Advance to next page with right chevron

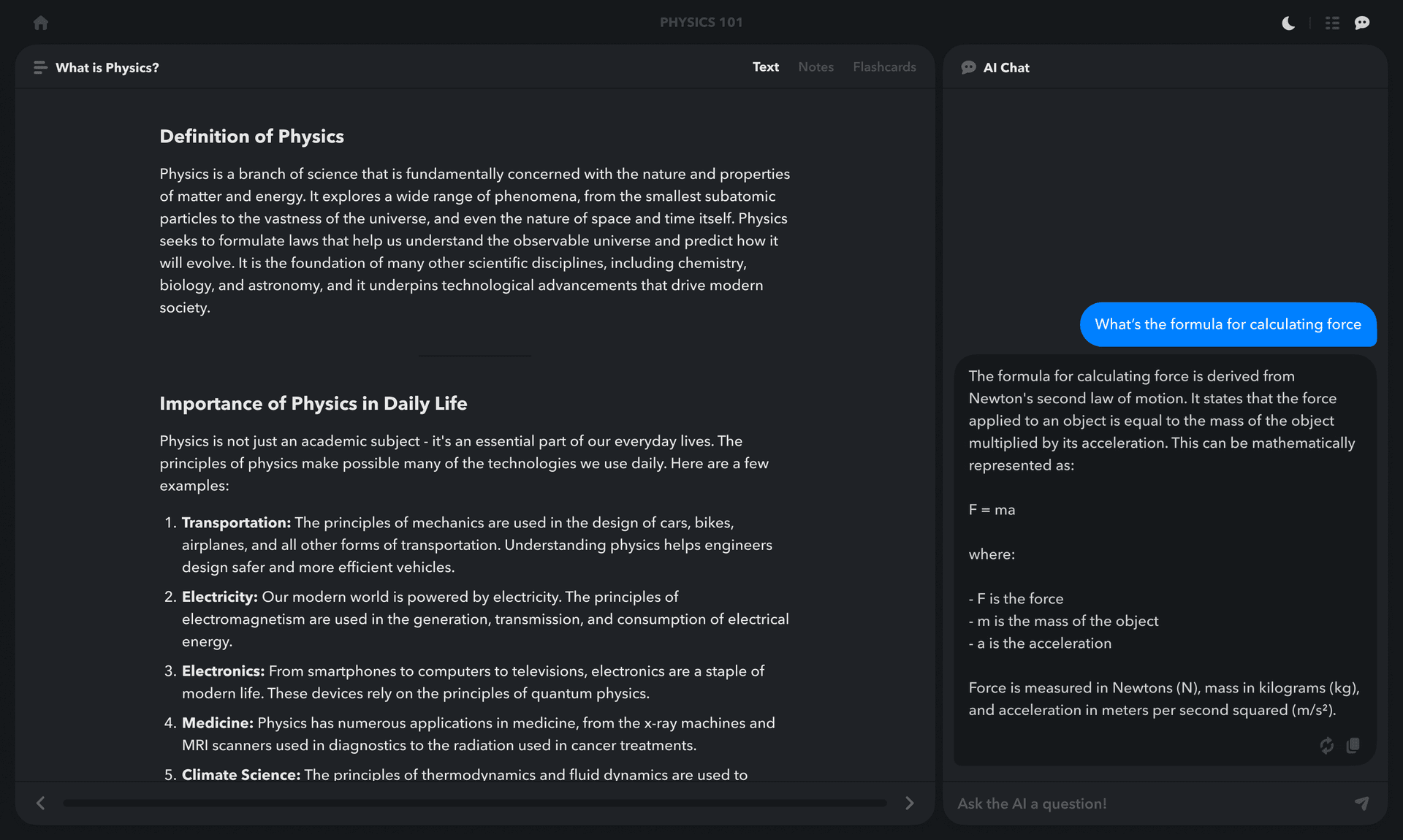click(909, 803)
